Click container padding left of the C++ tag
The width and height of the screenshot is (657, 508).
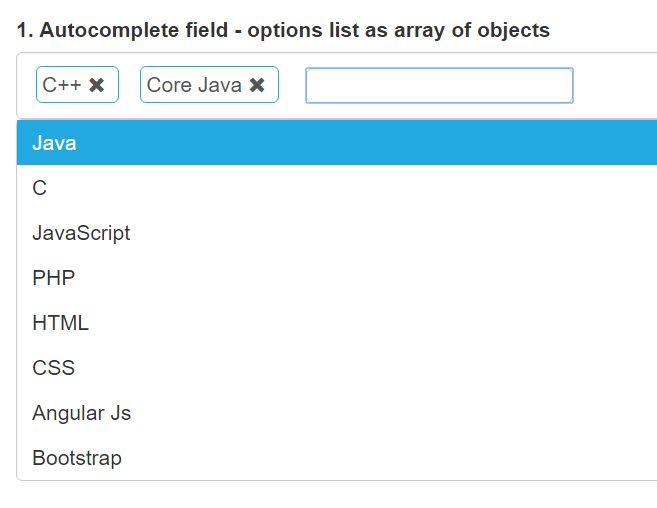coord(26,85)
